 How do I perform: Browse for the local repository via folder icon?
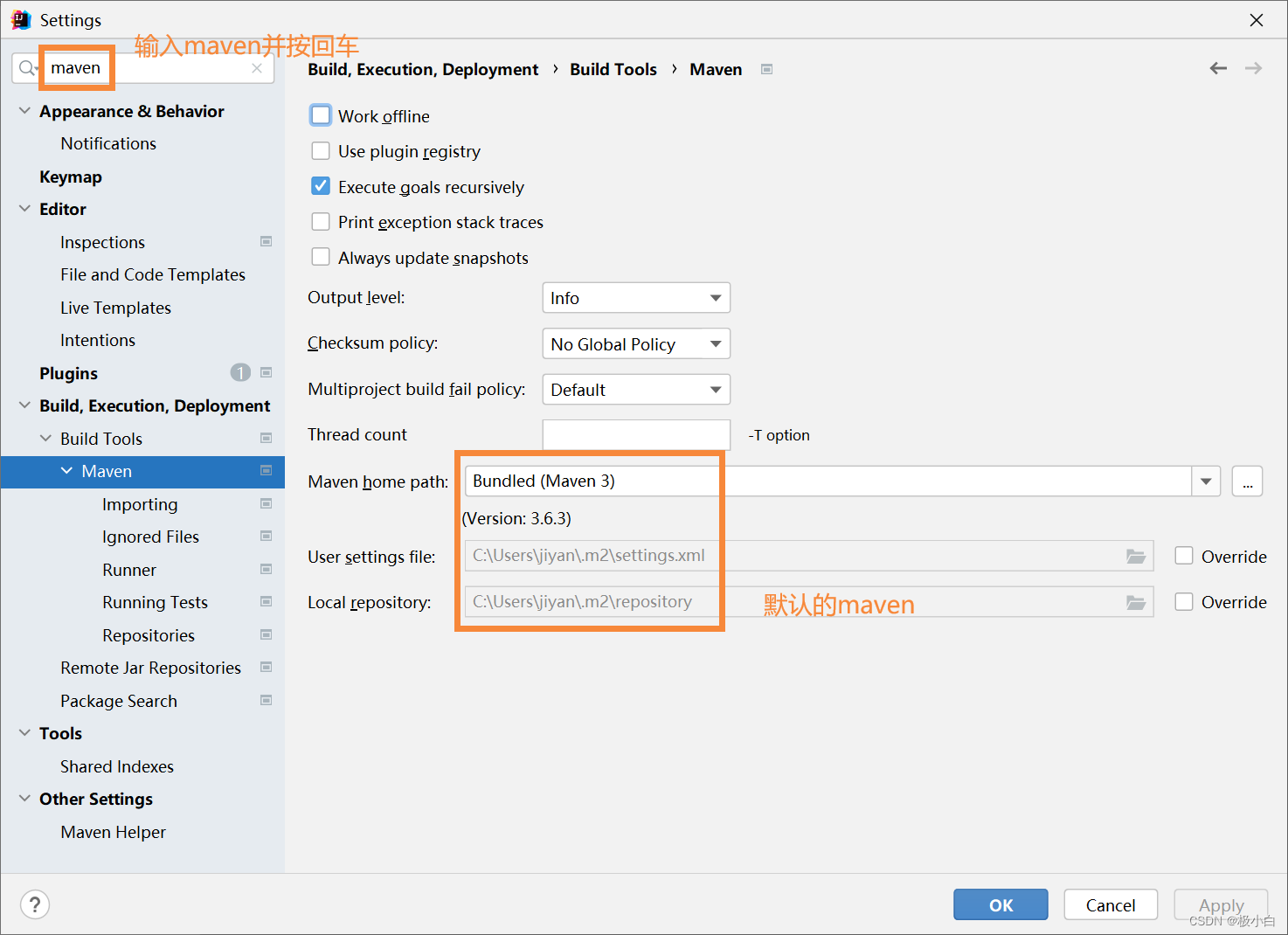(x=1135, y=602)
